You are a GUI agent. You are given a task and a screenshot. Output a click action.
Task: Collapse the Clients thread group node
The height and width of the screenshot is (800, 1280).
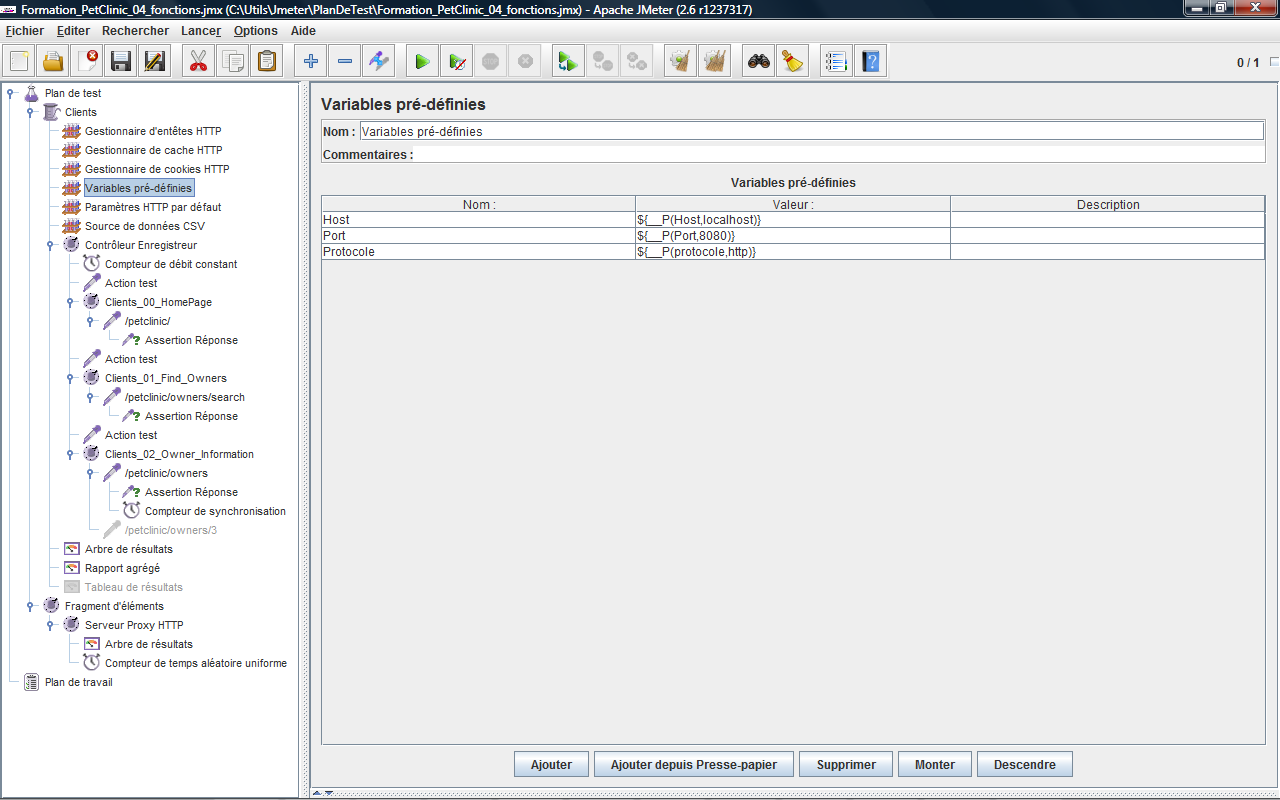[31, 112]
